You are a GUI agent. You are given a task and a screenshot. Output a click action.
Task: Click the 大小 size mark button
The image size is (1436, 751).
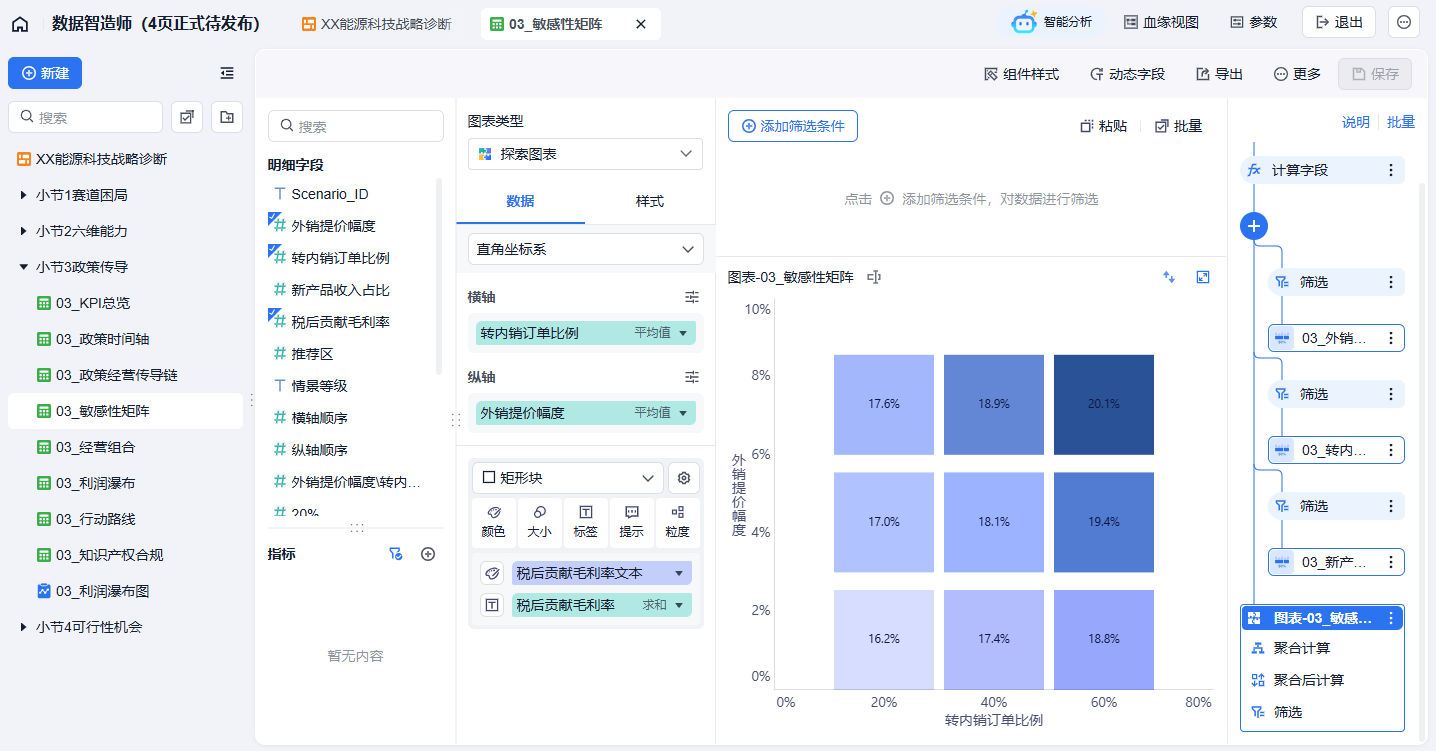coord(540,522)
